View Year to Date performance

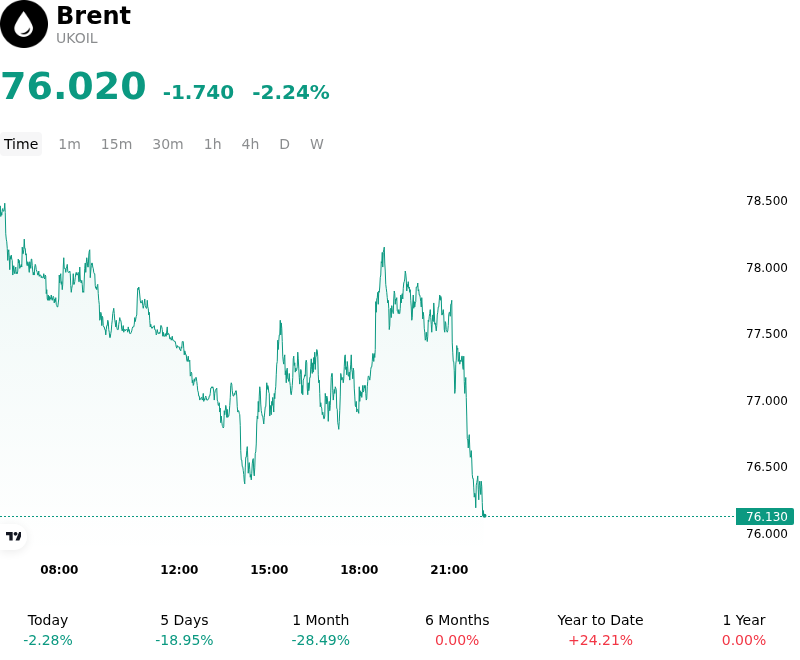pos(600,630)
